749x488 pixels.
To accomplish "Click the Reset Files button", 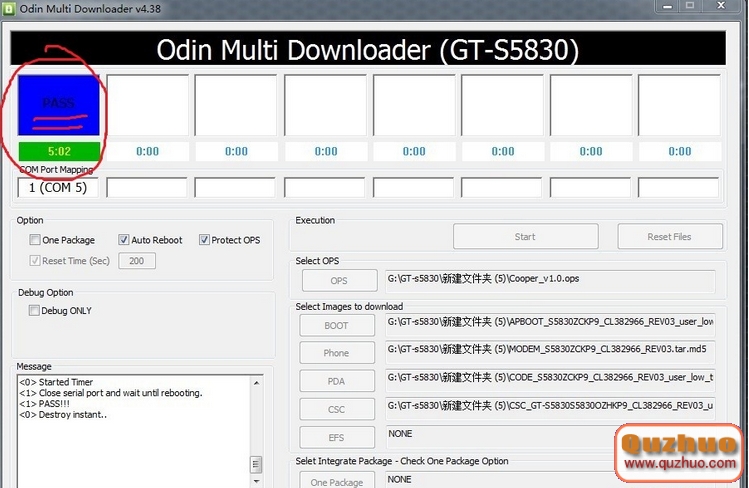I will click(670, 236).
